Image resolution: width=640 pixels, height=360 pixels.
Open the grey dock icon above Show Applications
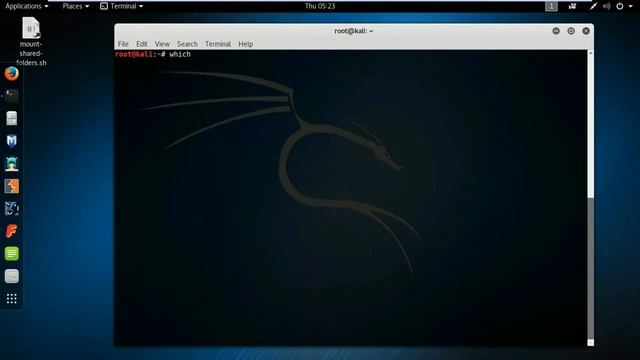[11, 276]
